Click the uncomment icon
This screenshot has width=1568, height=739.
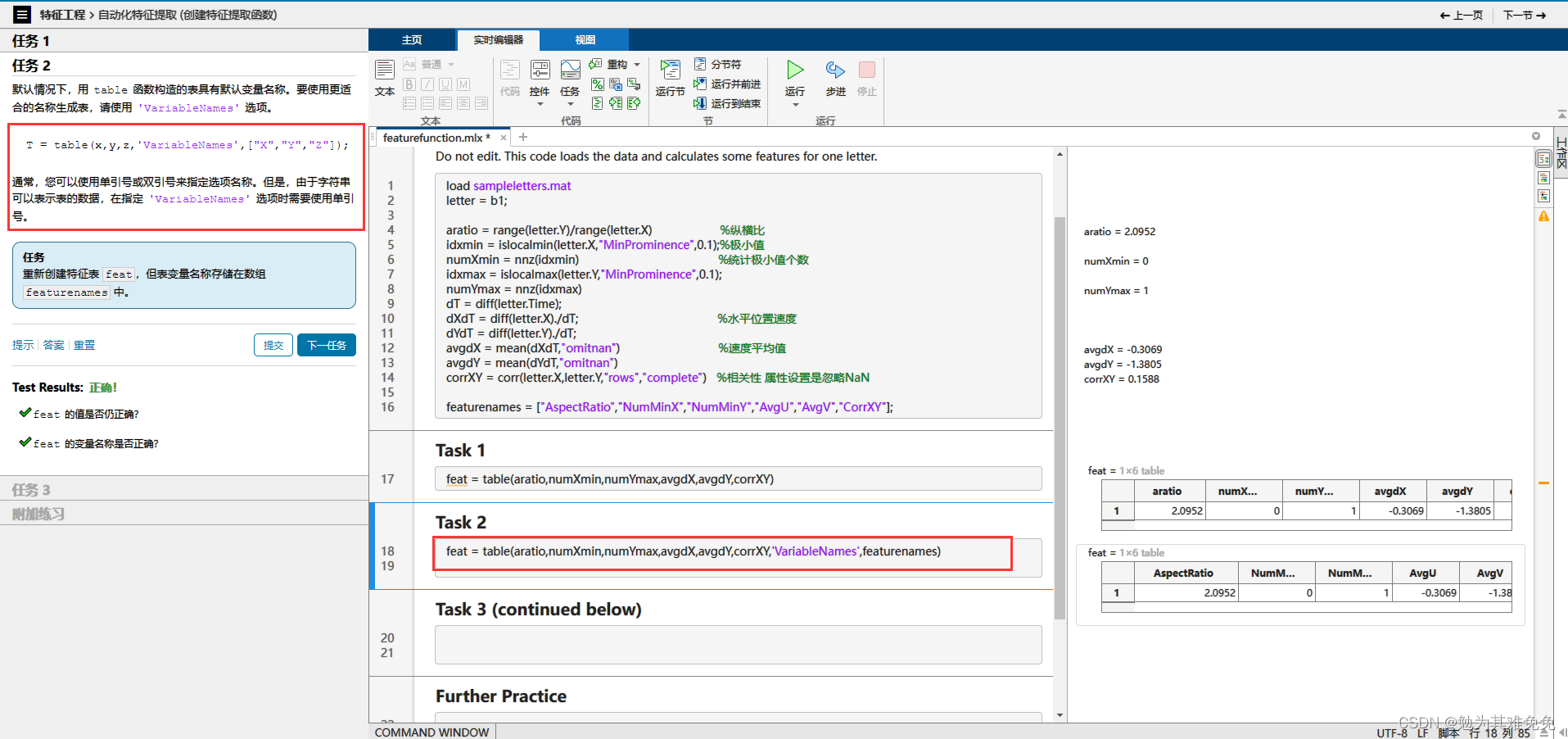(616, 84)
